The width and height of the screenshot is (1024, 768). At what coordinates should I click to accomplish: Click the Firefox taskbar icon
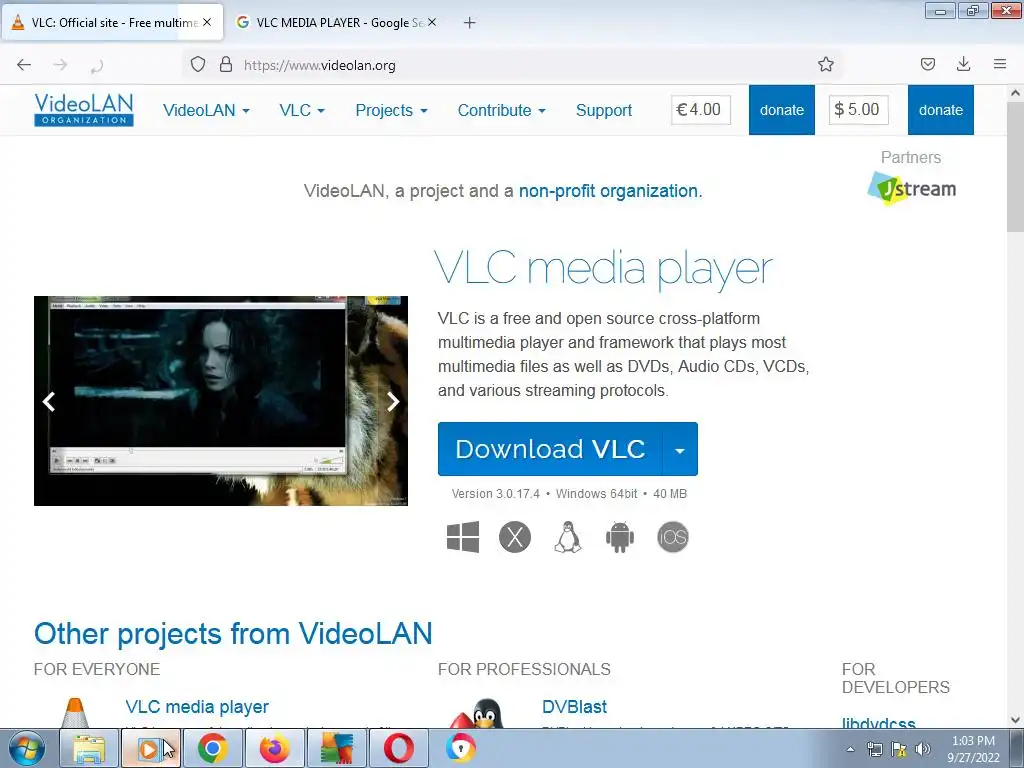click(274, 748)
